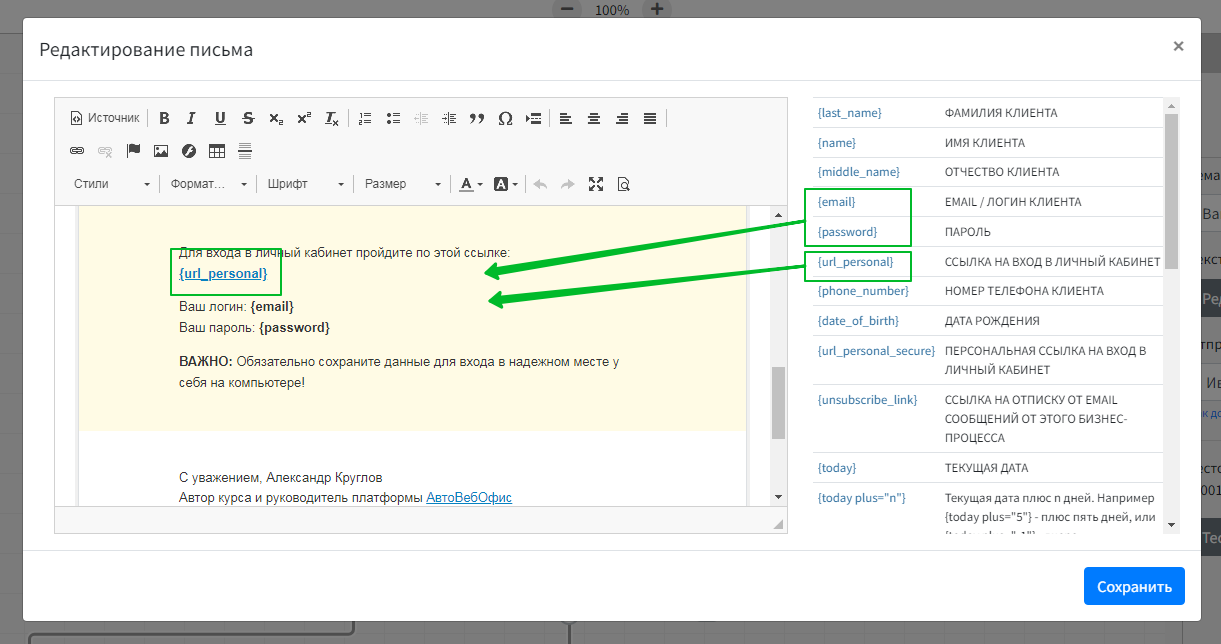
Task: Insert a table into the letter
Action: click(217, 151)
